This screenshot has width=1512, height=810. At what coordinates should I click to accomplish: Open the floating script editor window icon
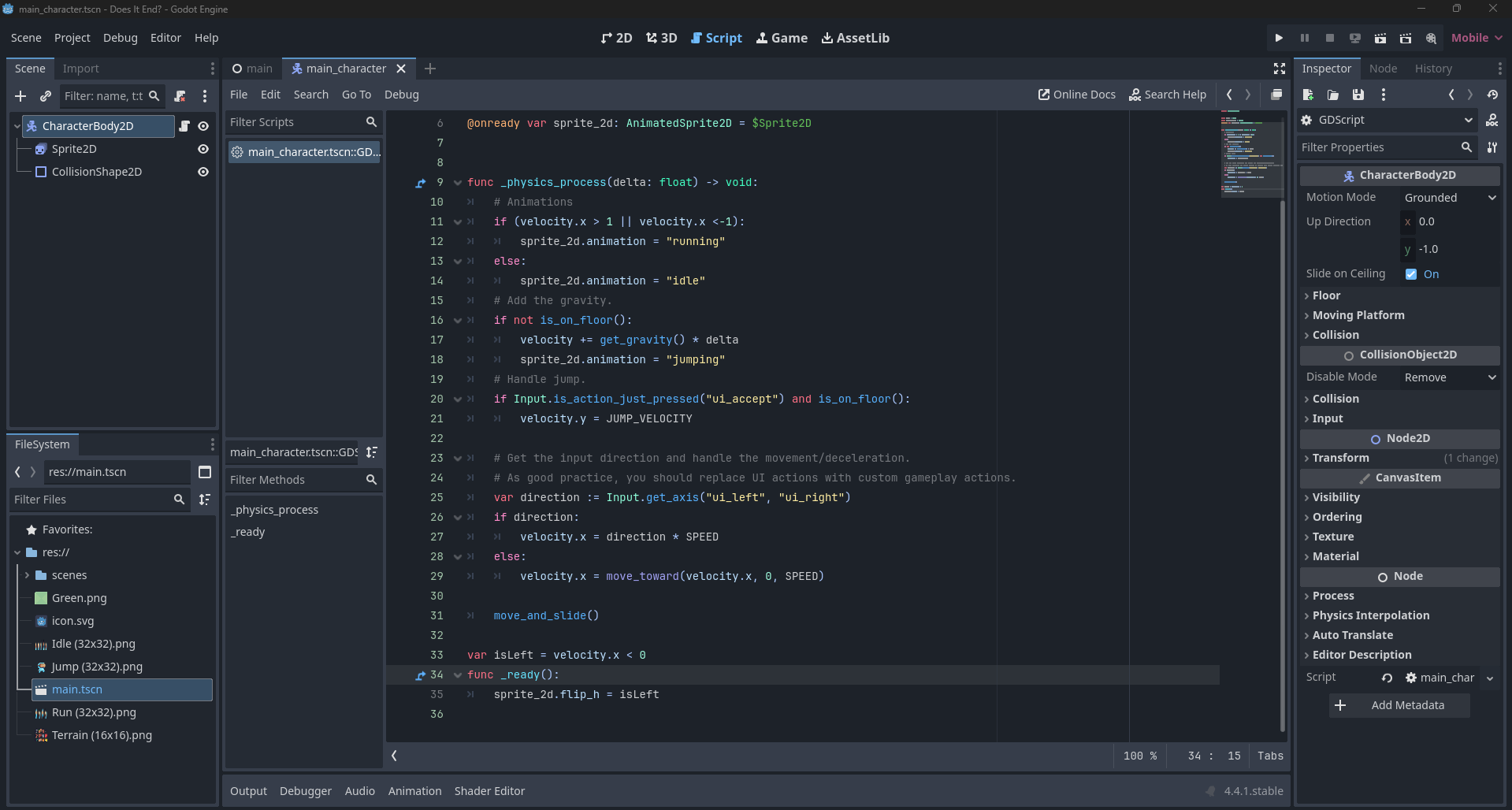coord(1276,95)
